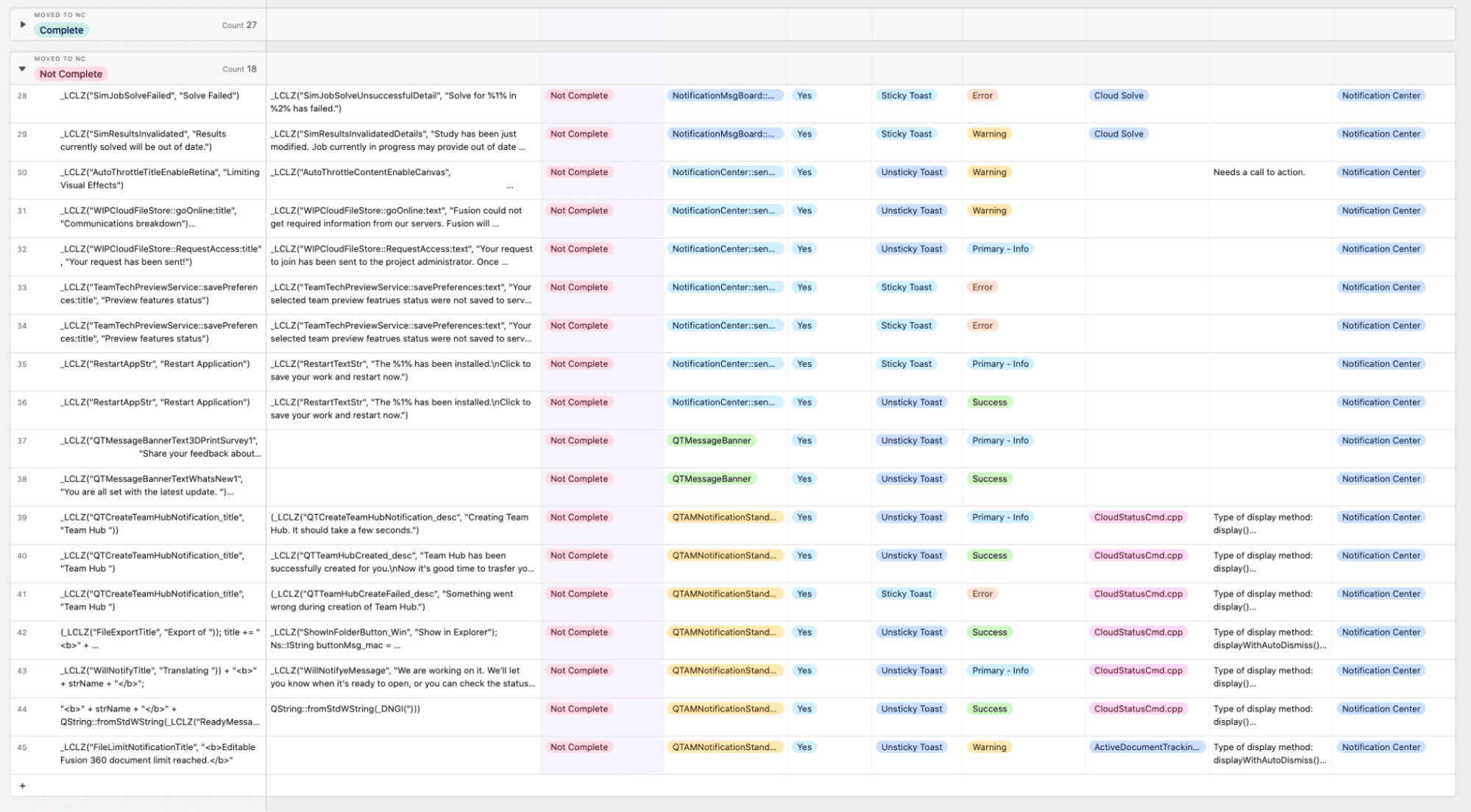Click the QTMessageBanner tag in row 37
Image resolution: width=1471 pixels, height=812 pixels.
711,440
